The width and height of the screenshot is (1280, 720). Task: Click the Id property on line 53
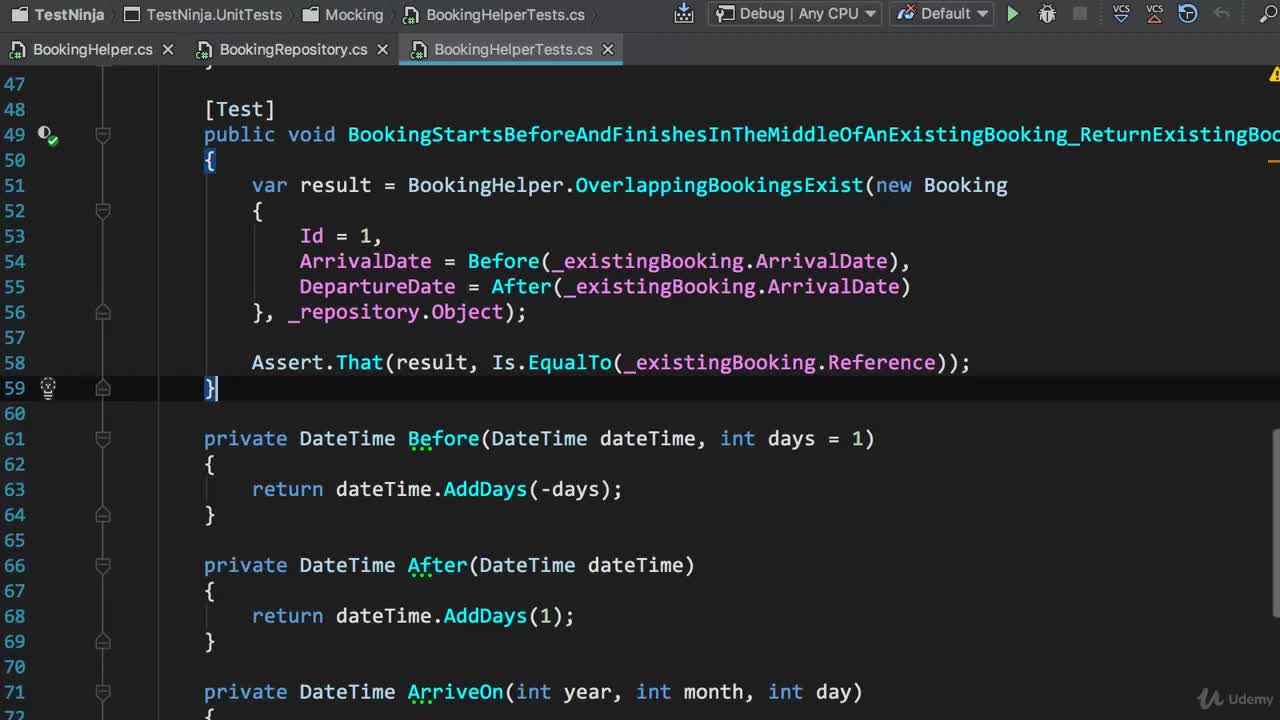(x=312, y=236)
